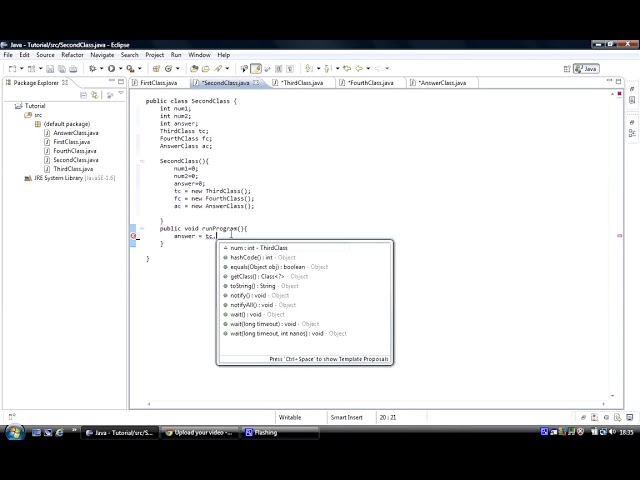Open 'Upload your video' taskbar window
The width and height of the screenshot is (640, 480).
pyautogui.click(x=200, y=433)
